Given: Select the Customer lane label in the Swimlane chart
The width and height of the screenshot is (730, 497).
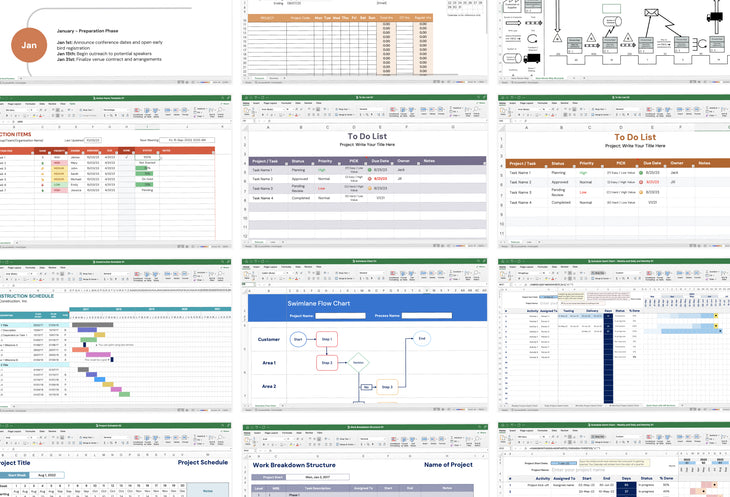Looking at the screenshot, I should tap(267, 340).
